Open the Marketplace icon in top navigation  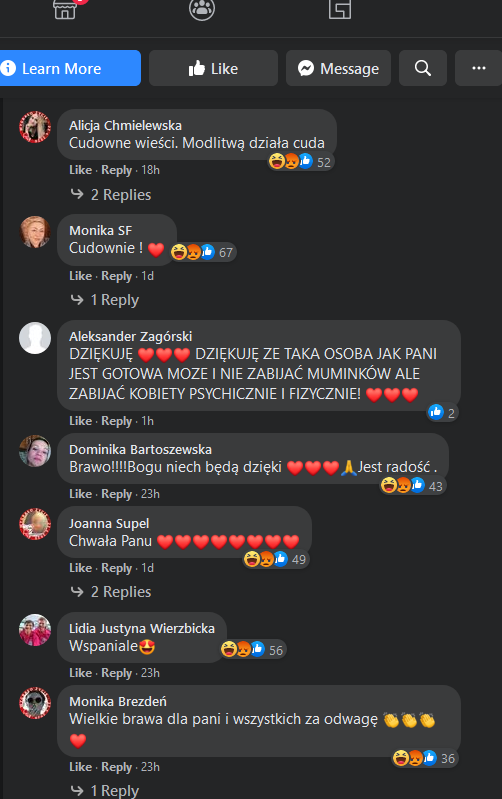[65, 9]
